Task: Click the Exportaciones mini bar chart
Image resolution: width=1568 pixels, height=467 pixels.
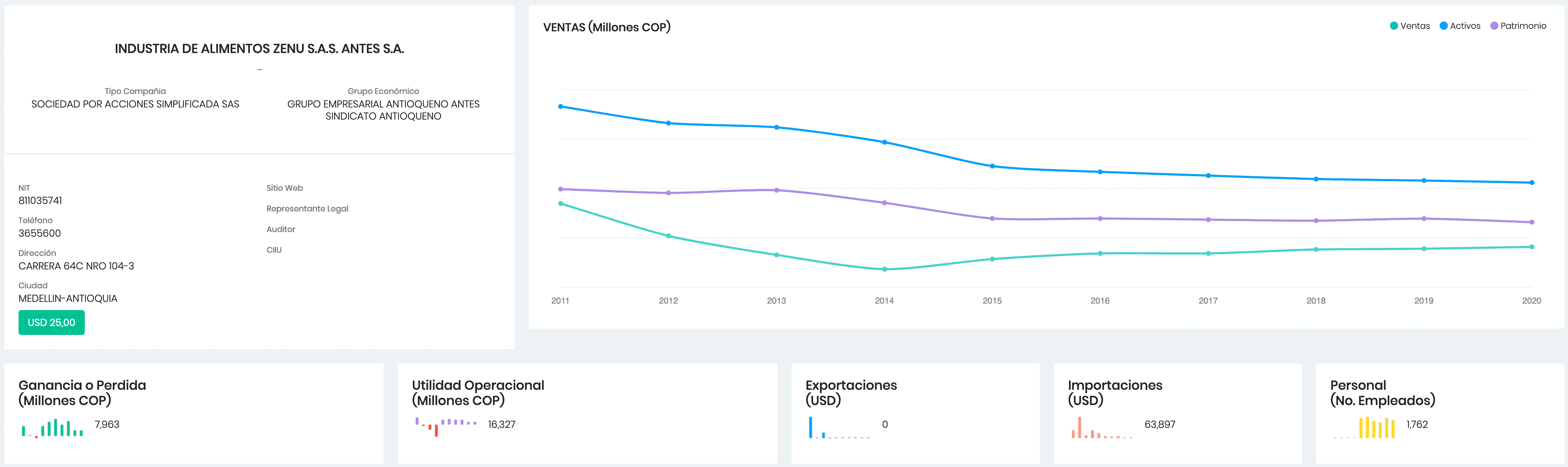Action: coord(839,427)
